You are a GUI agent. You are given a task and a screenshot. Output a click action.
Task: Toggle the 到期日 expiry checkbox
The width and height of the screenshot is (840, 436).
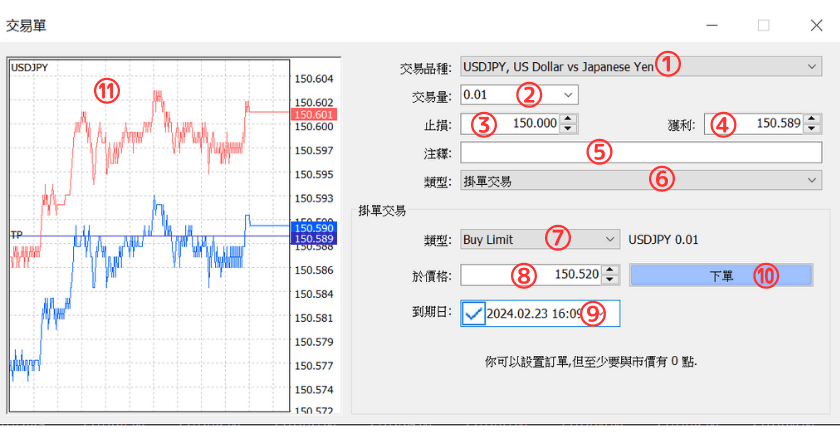pyautogui.click(x=474, y=313)
